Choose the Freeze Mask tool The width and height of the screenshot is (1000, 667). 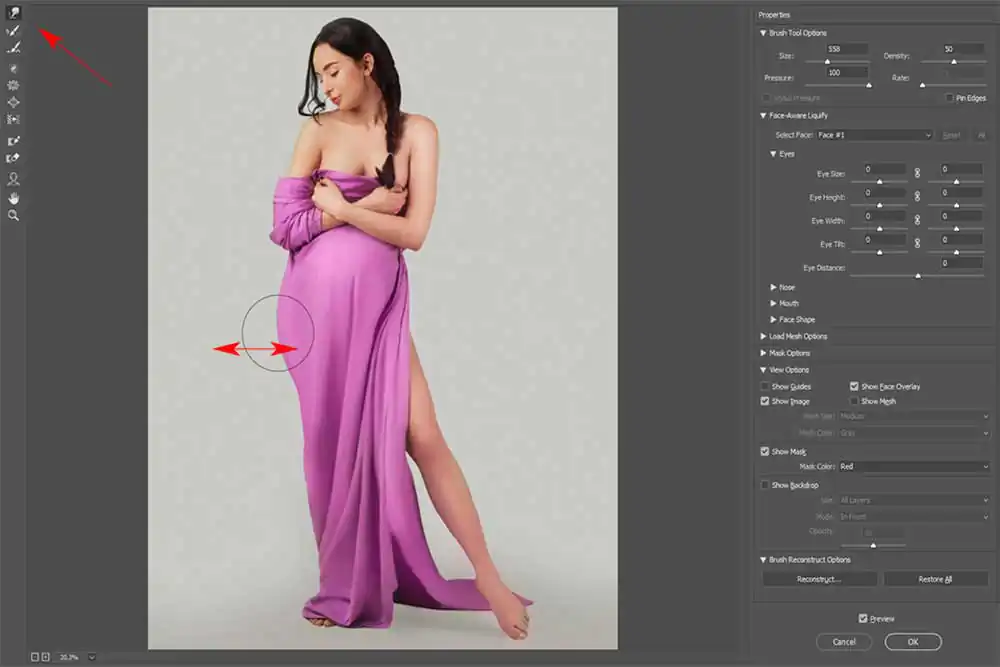[13, 142]
